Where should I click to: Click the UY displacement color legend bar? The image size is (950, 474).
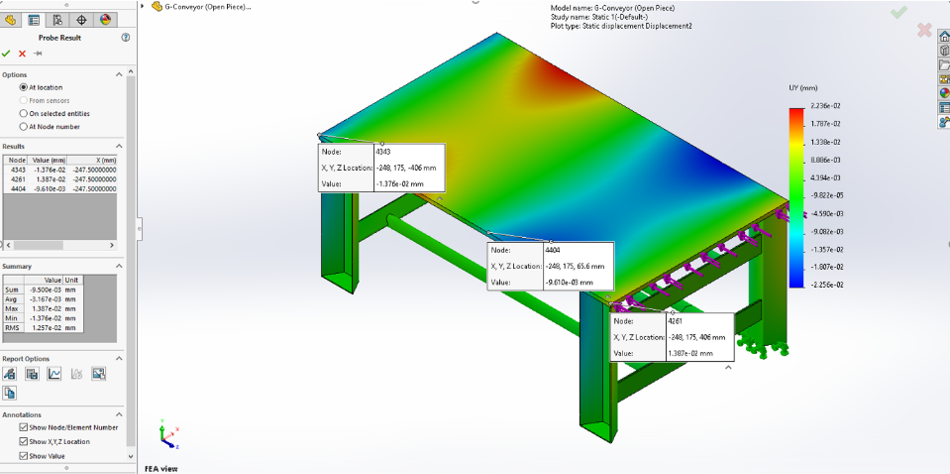tap(797, 197)
